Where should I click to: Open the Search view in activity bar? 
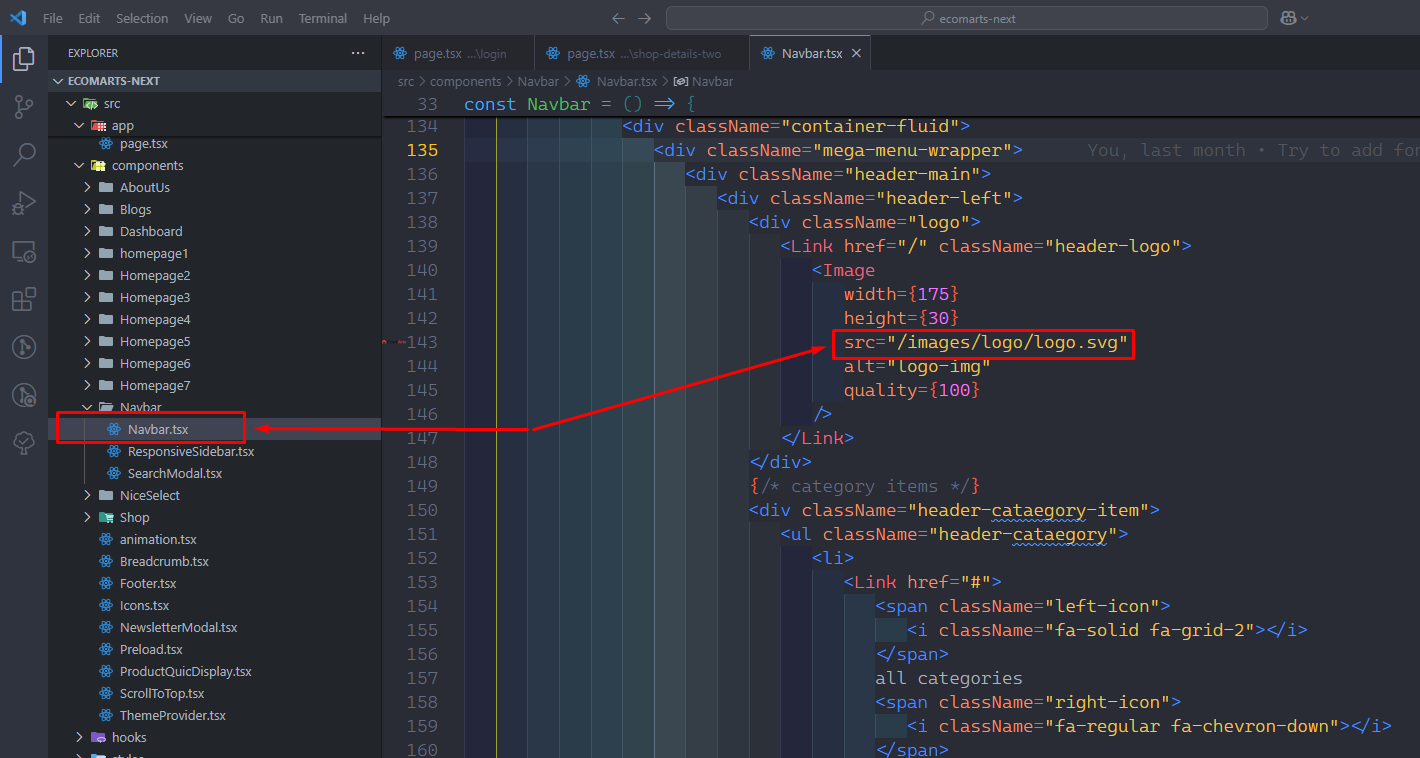[24, 155]
